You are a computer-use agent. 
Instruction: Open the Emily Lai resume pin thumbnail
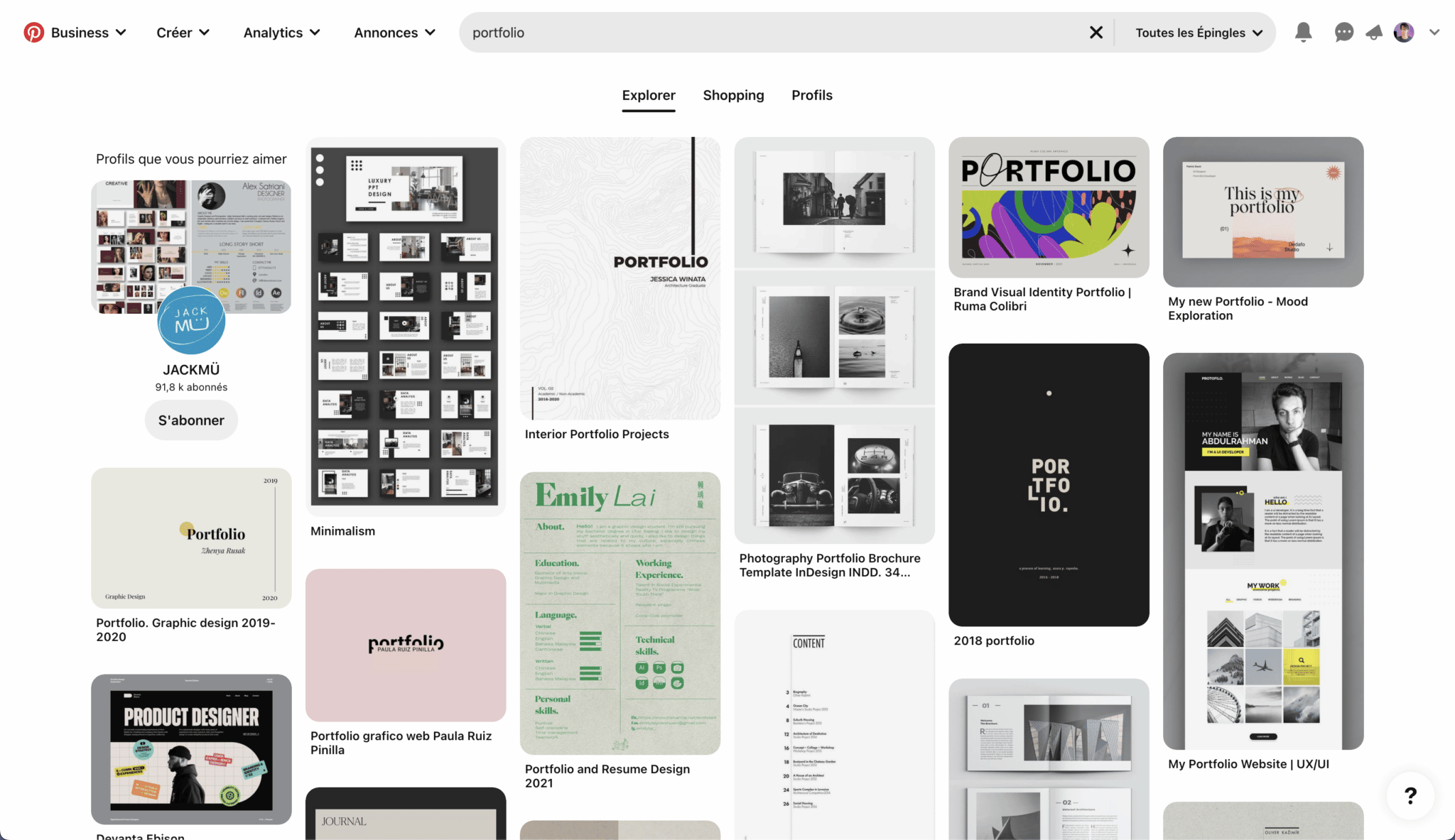point(620,613)
